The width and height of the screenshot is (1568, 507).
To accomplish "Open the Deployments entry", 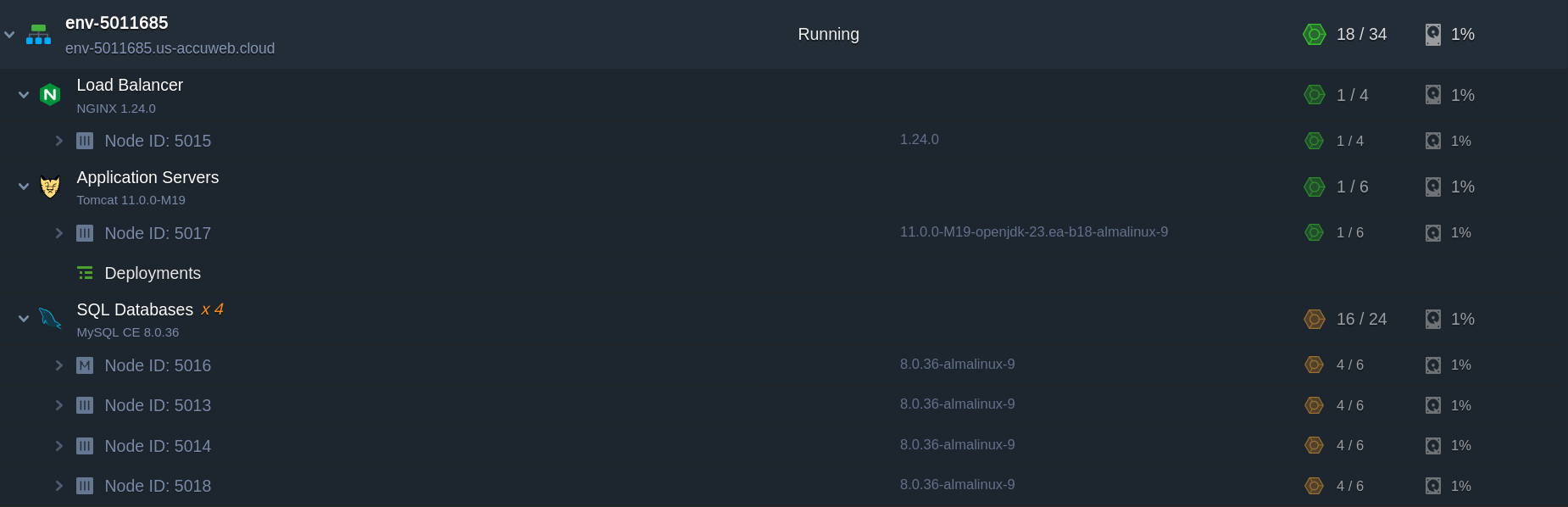I will 153,273.
